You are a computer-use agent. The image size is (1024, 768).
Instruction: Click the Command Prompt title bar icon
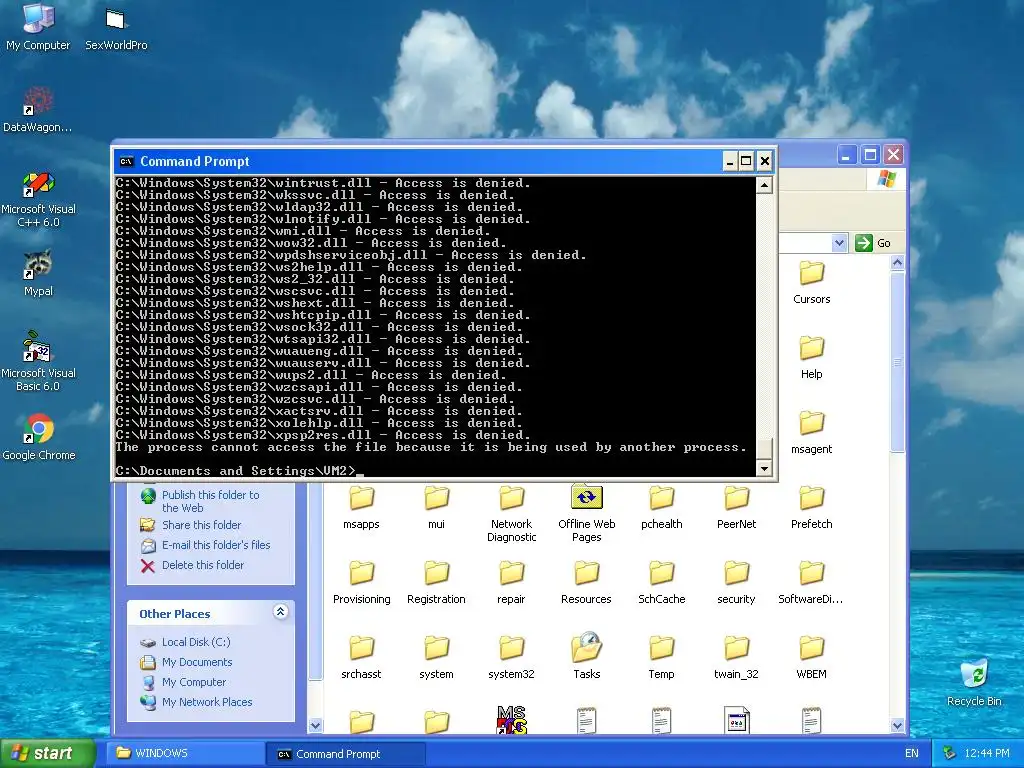point(127,161)
